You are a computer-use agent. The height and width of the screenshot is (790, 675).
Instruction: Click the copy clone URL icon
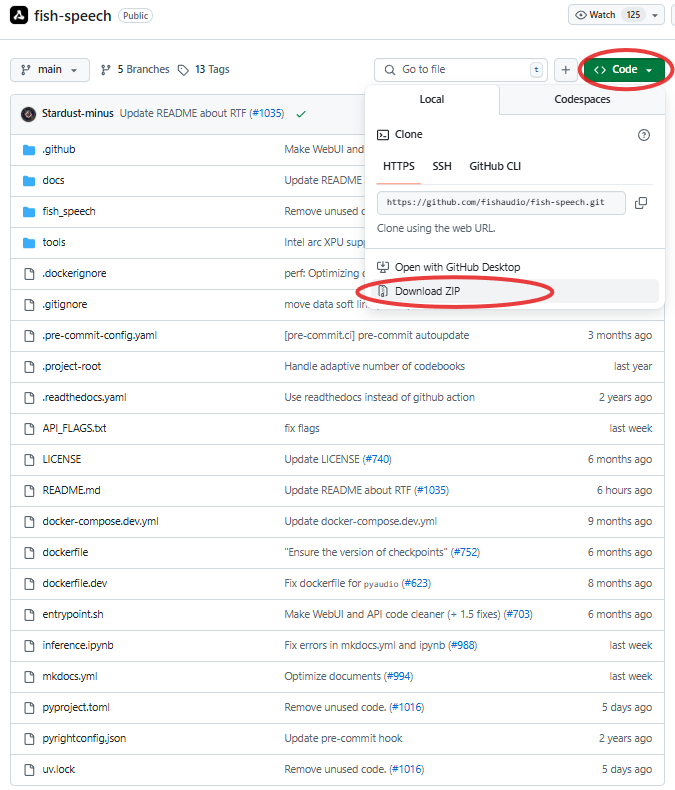coord(641,203)
